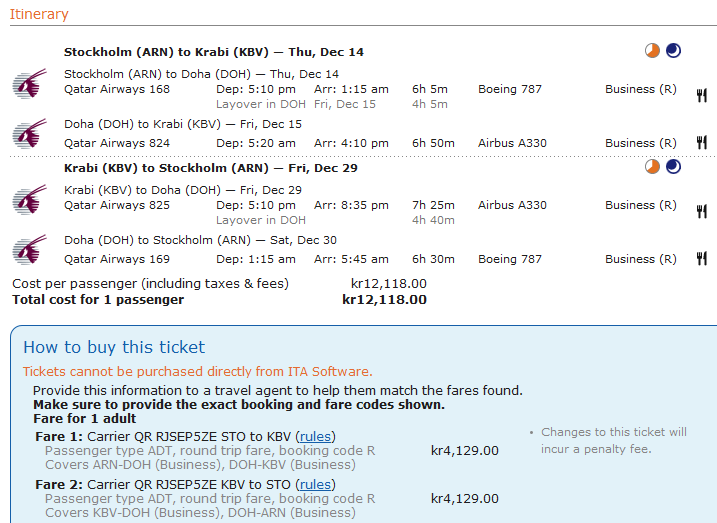Click Qatar Airways logo beside flight 824
This screenshot has width=717, height=523.
coord(30,133)
